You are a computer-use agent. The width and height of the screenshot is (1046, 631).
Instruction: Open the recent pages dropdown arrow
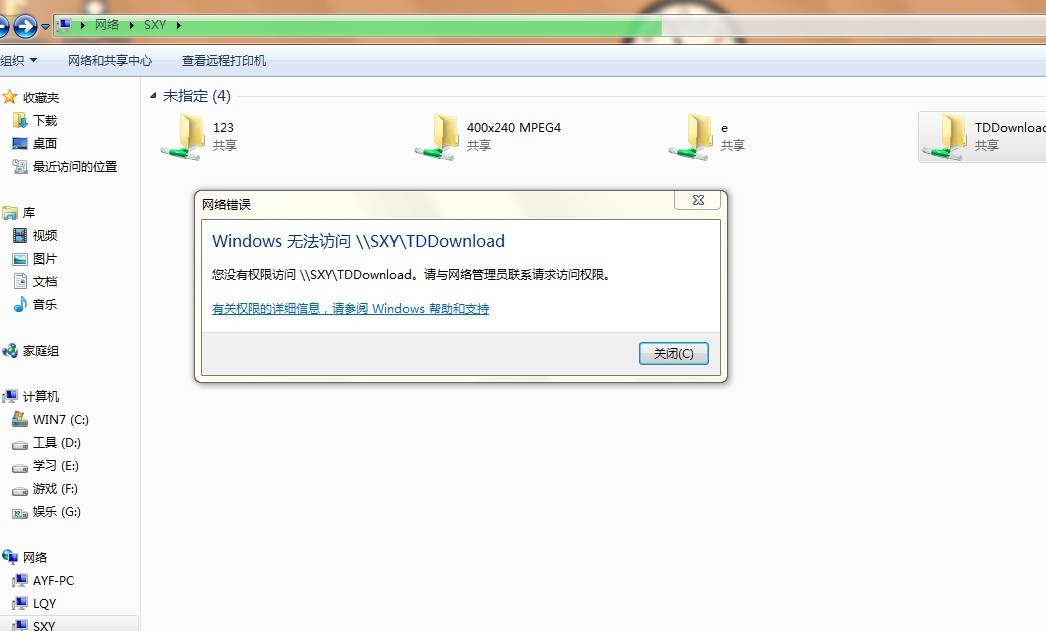45,27
